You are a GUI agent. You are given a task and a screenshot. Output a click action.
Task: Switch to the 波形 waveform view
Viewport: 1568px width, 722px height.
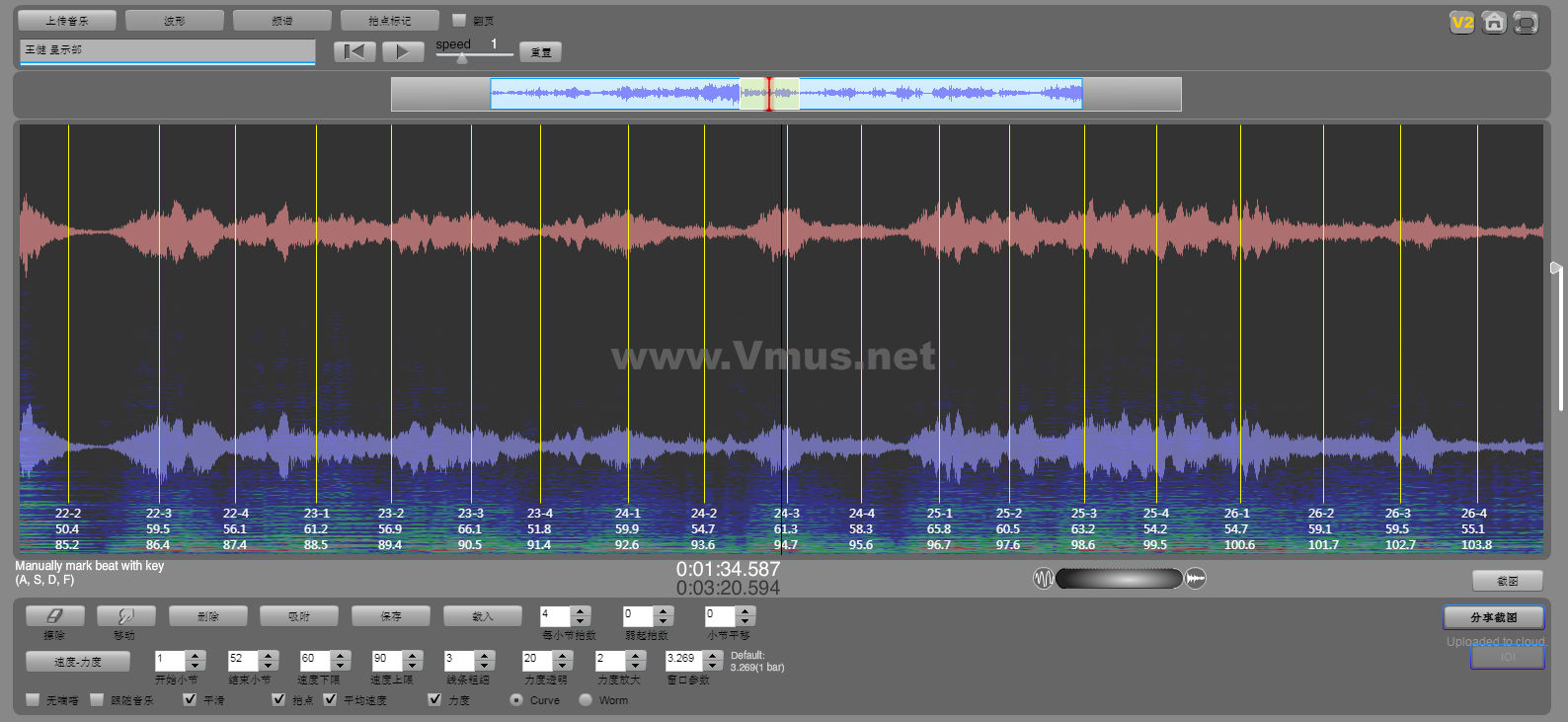175,20
